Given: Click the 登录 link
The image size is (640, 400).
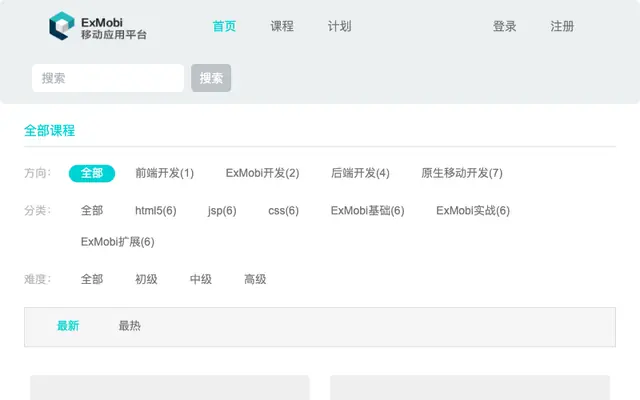Looking at the screenshot, I should [504, 26].
